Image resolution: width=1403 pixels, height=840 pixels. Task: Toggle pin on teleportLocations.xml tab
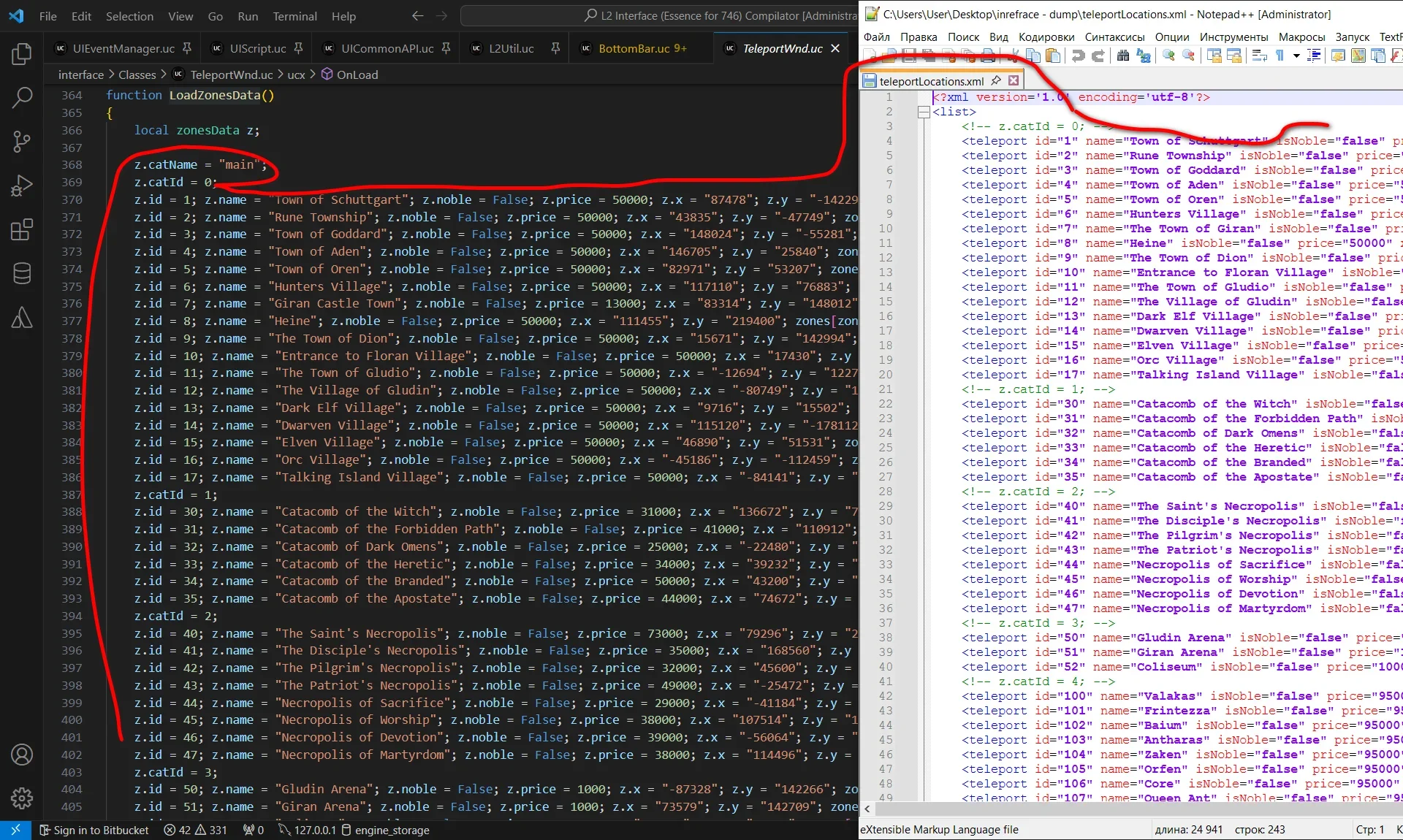(996, 80)
